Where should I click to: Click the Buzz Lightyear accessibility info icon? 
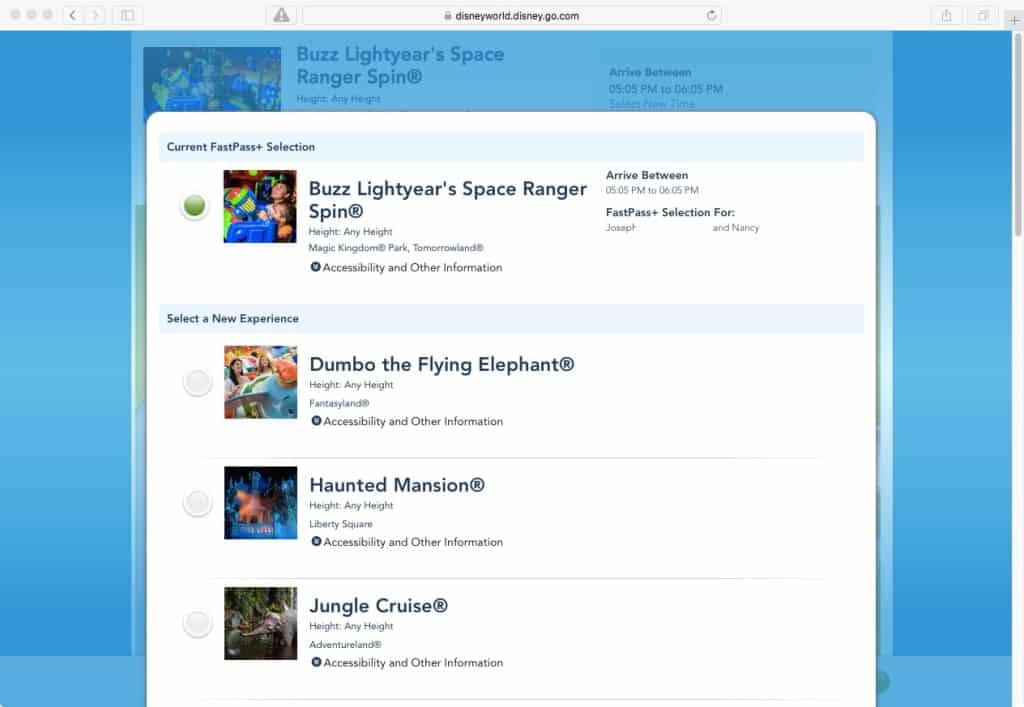pyautogui.click(x=315, y=267)
